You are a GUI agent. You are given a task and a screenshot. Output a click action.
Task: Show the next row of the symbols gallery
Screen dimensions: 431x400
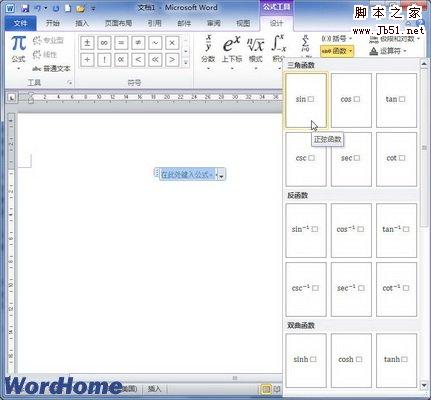[x=186, y=51]
